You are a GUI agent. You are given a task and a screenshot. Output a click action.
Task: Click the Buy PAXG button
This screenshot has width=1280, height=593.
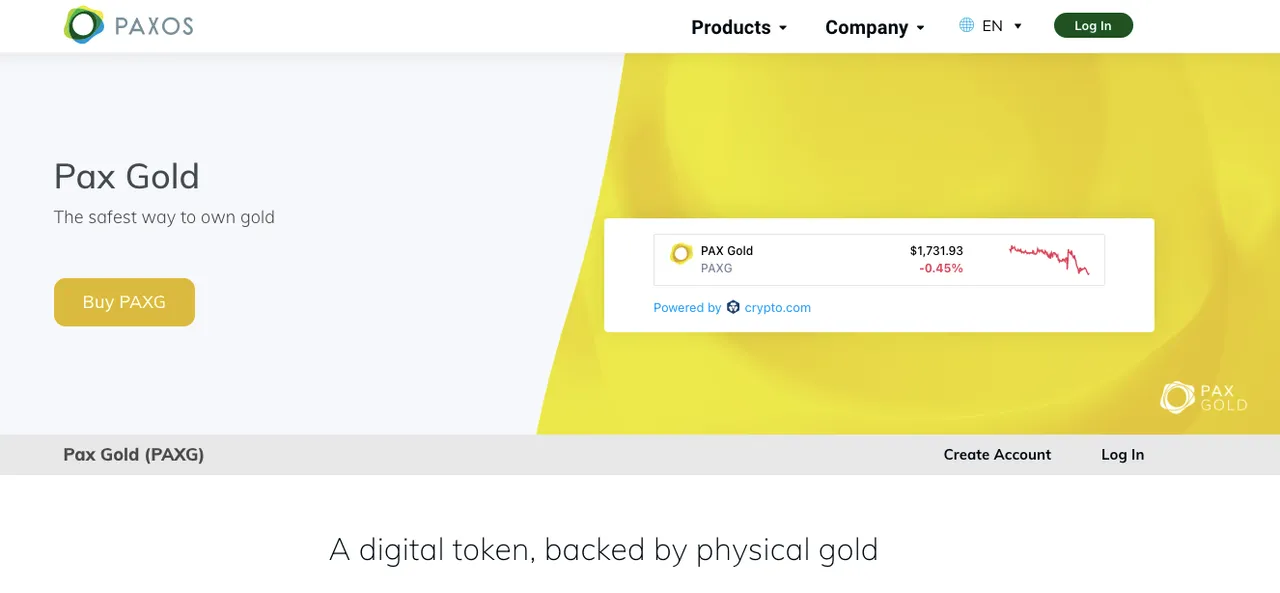click(x=124, y=302)
